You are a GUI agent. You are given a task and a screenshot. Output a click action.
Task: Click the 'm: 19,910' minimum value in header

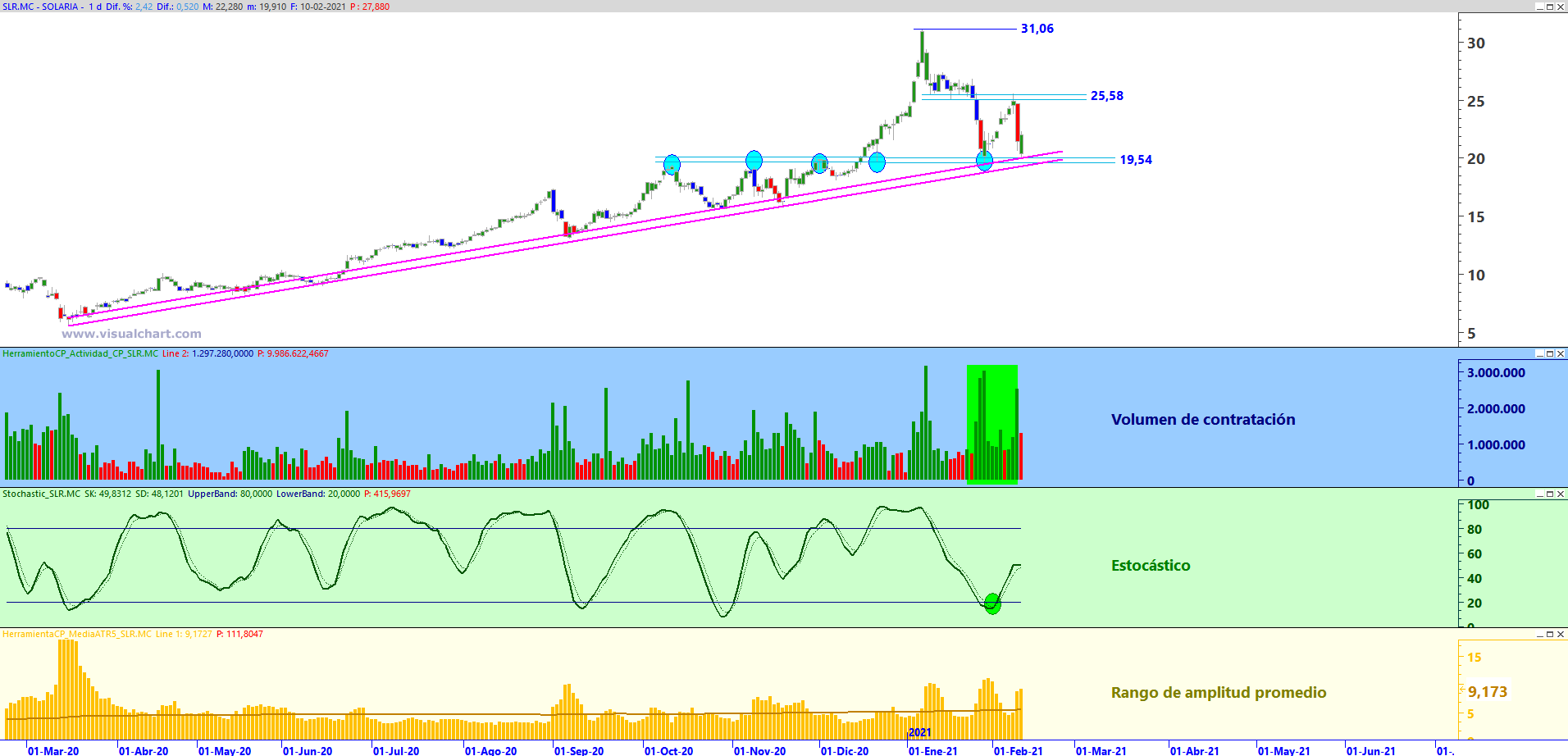click(267, 7)
